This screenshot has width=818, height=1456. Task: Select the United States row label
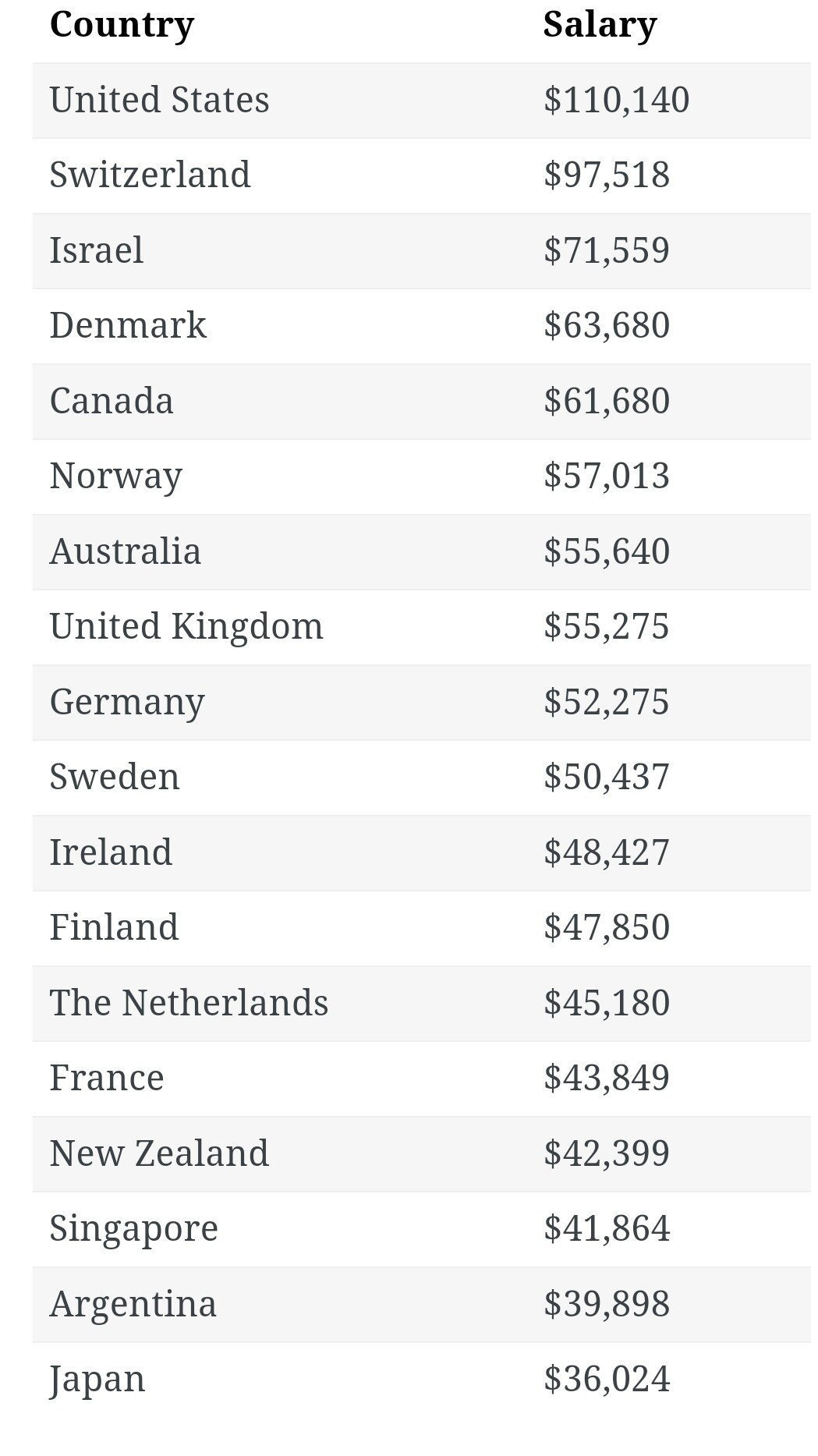(x=159, y=100)
